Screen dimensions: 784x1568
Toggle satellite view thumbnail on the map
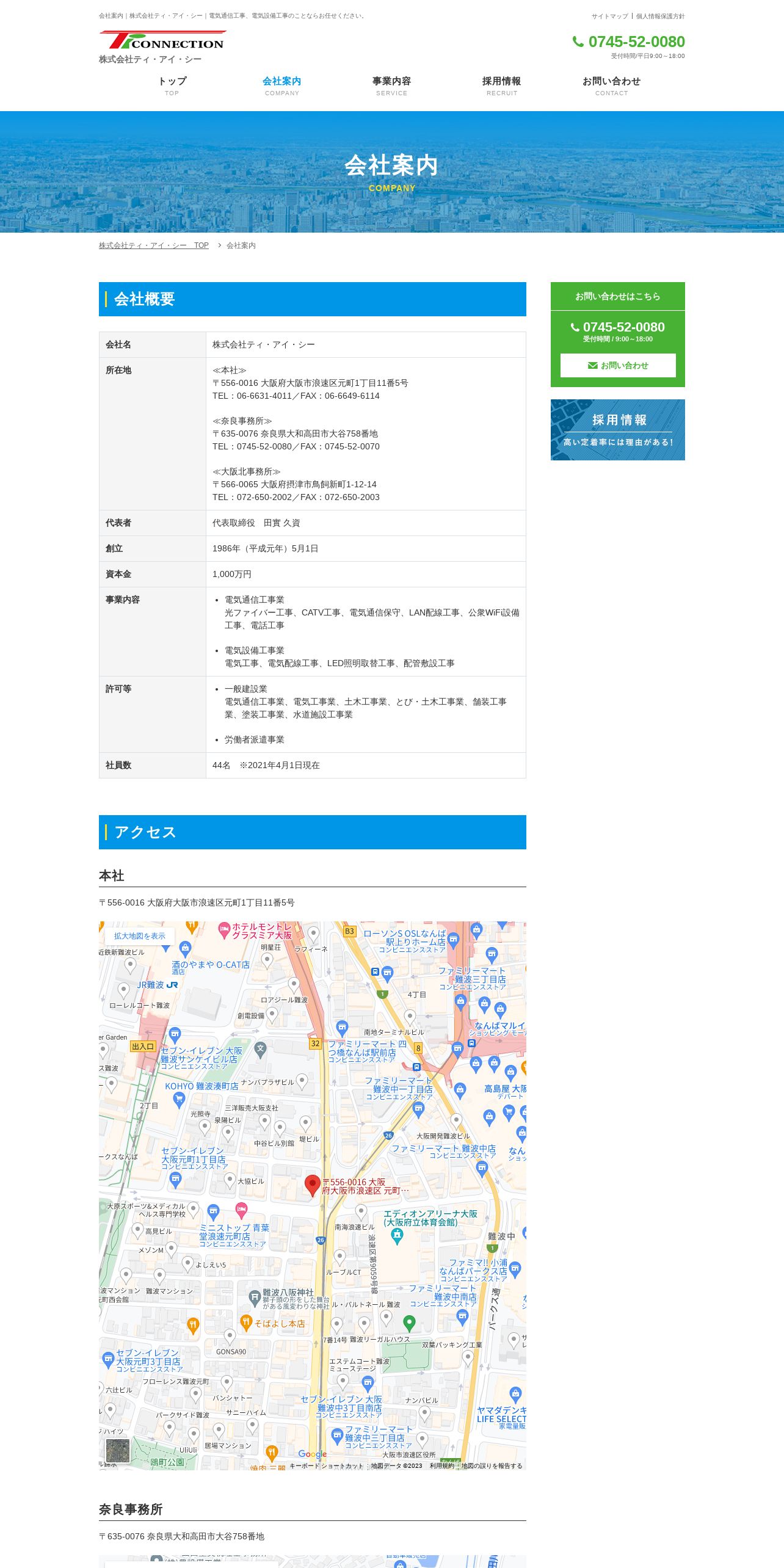coord(118,1451)
